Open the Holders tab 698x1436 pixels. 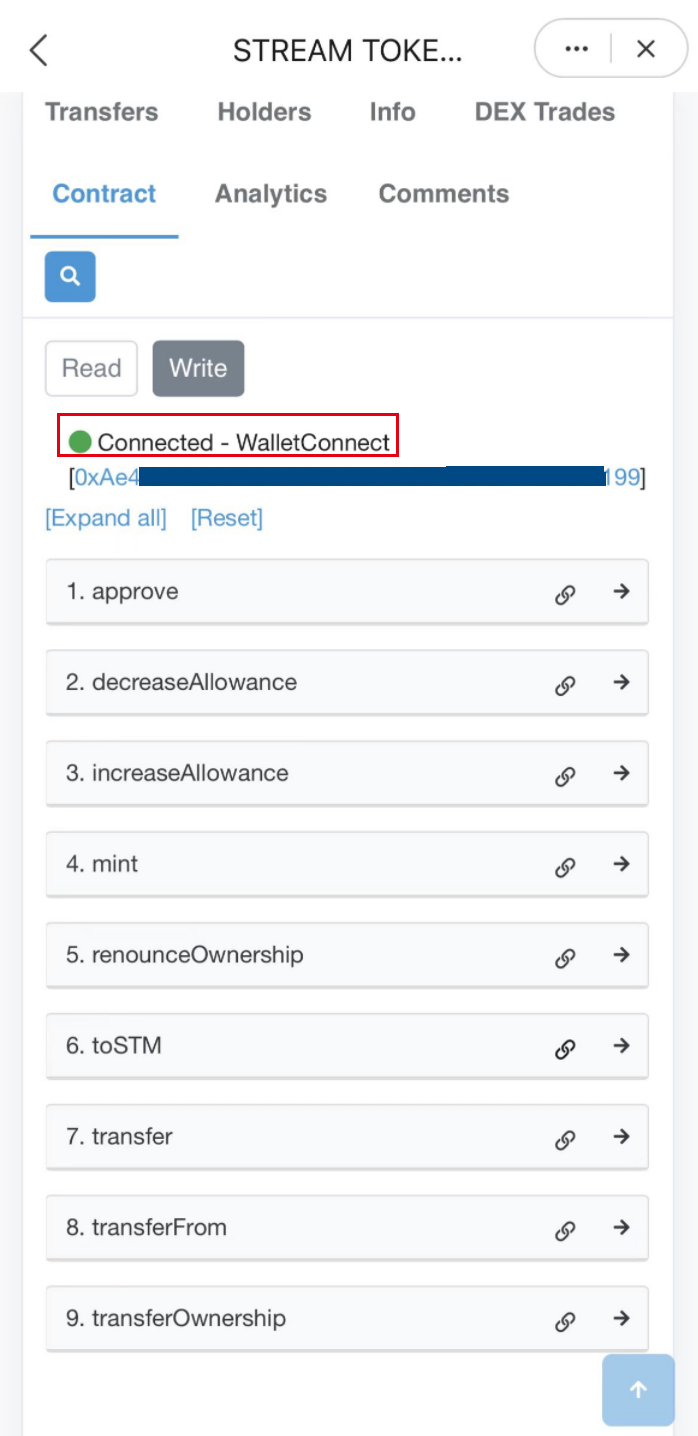tap(264, 112)
